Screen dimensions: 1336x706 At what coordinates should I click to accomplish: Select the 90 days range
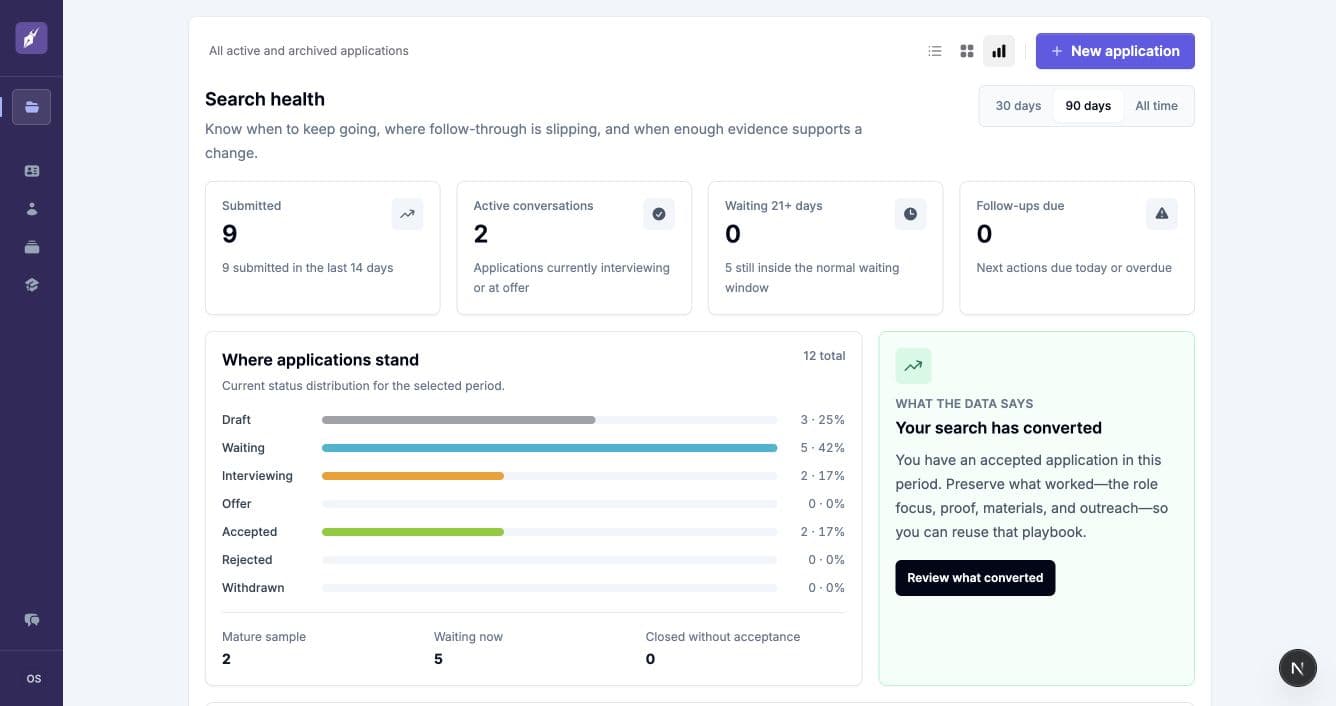click(x=1088, y=106)
